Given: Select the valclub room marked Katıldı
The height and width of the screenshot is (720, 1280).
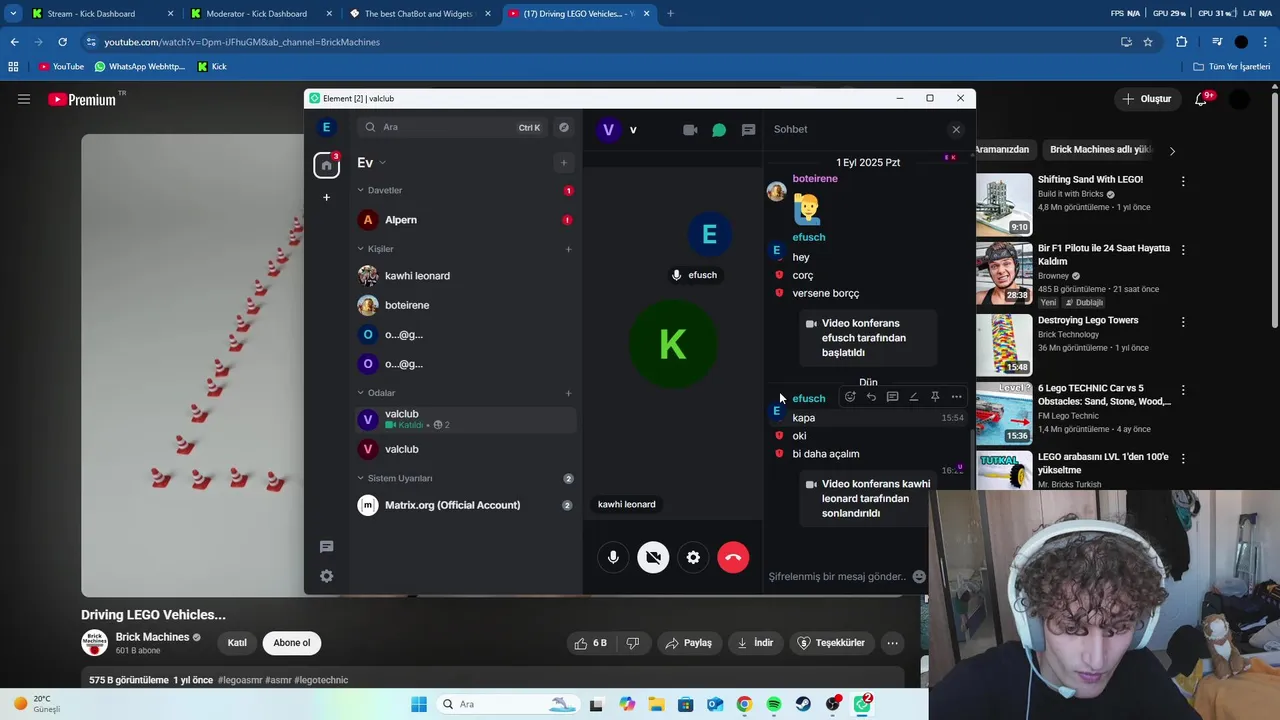Looking at the screenshot, I should (466, 420).
